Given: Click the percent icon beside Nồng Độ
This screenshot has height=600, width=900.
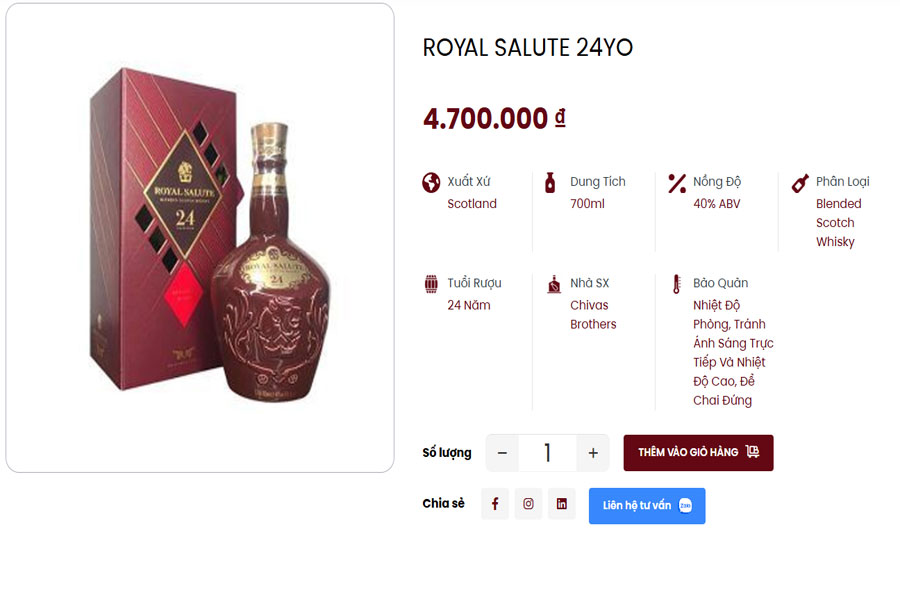Looking at the screenshot, I should 677,182.
